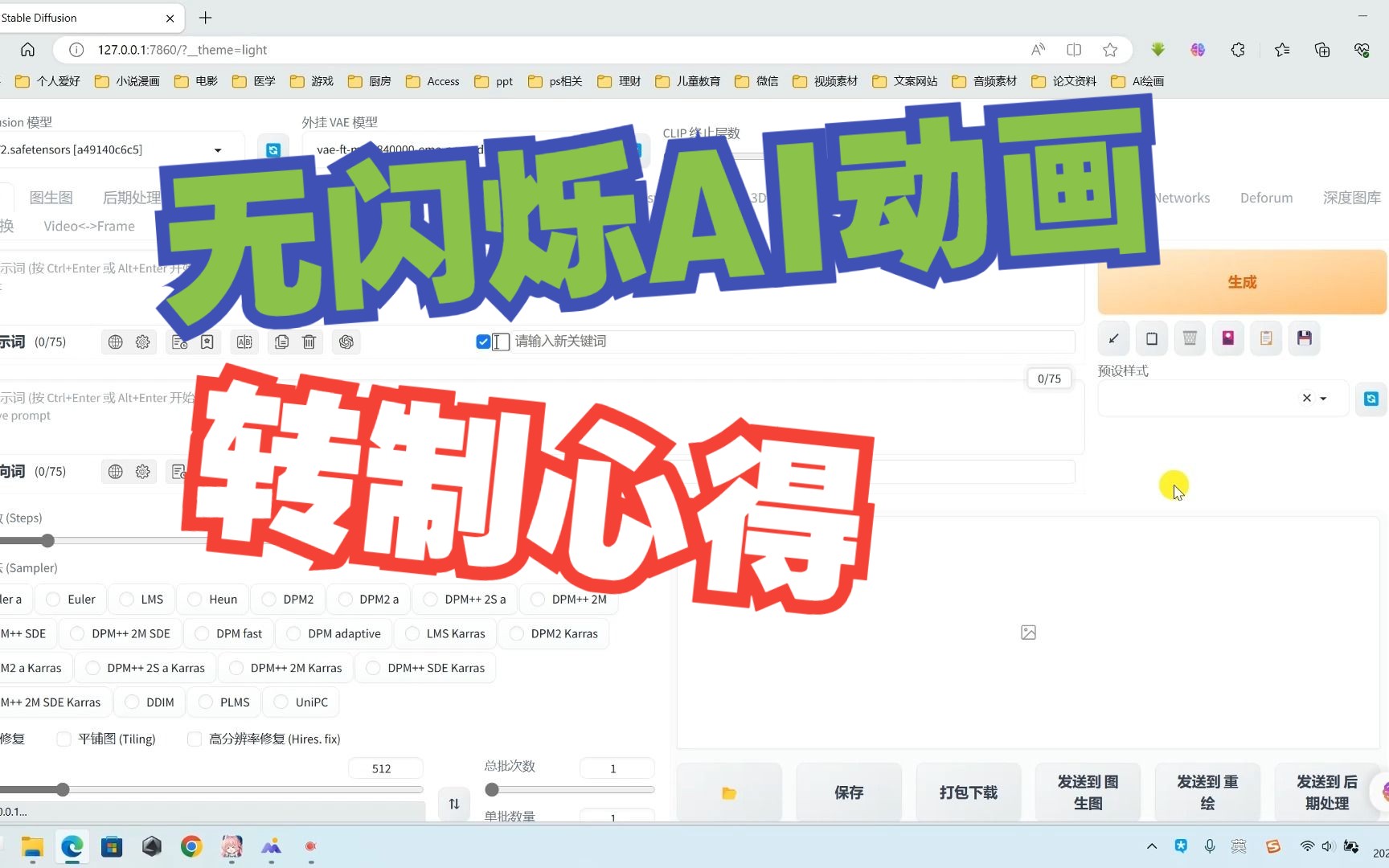
Task: Open File Explorer from the taskbar
Action: click(x=32, y=846)
